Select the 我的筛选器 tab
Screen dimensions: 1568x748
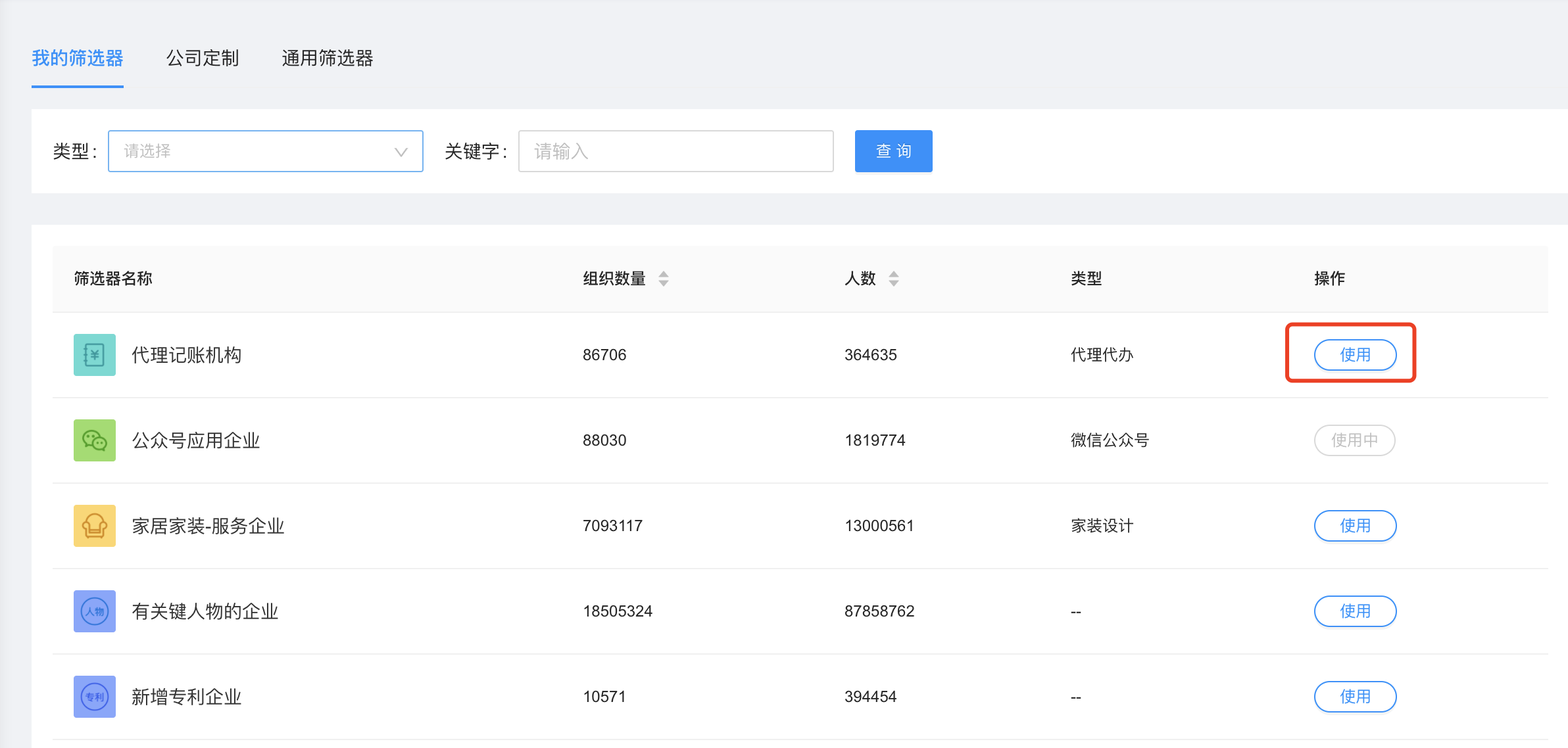pyautogui.click(x=78, y=58)
